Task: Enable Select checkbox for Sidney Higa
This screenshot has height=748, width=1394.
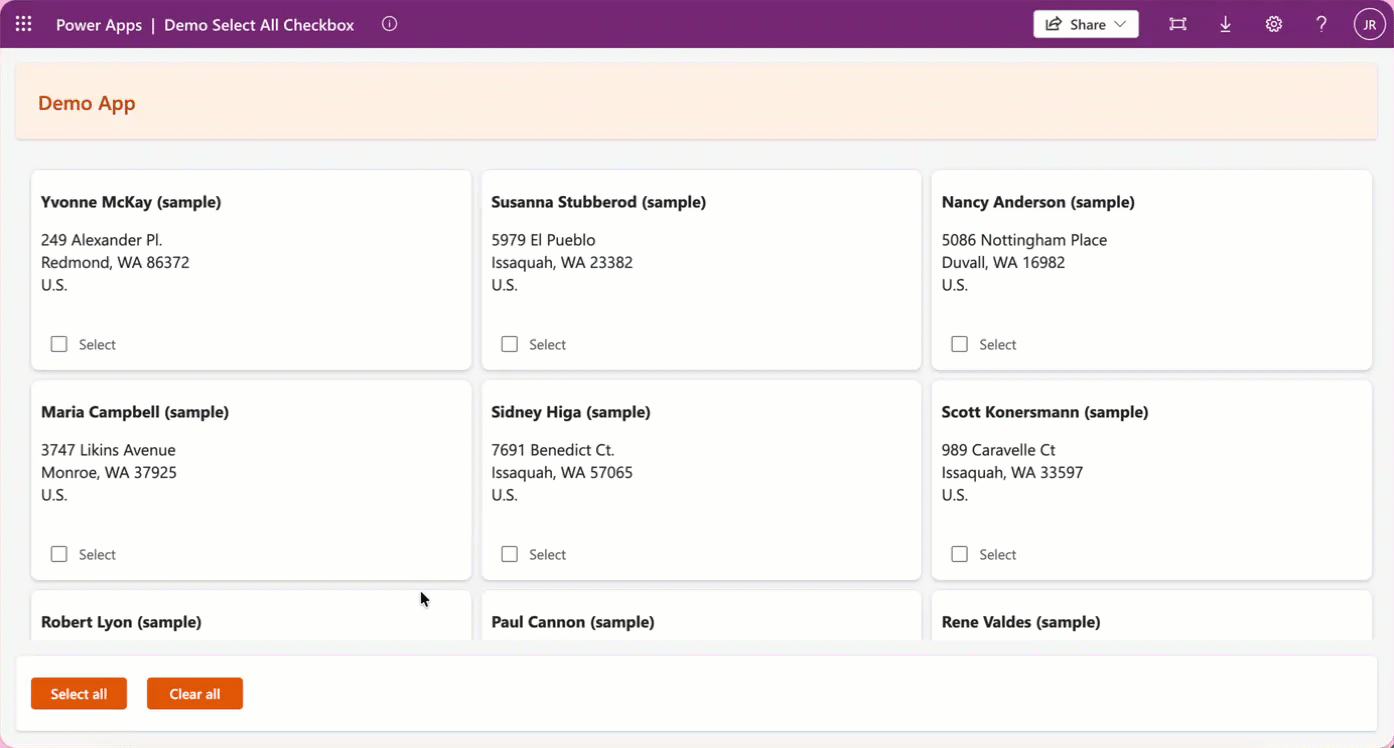Action: coord(509,554)
